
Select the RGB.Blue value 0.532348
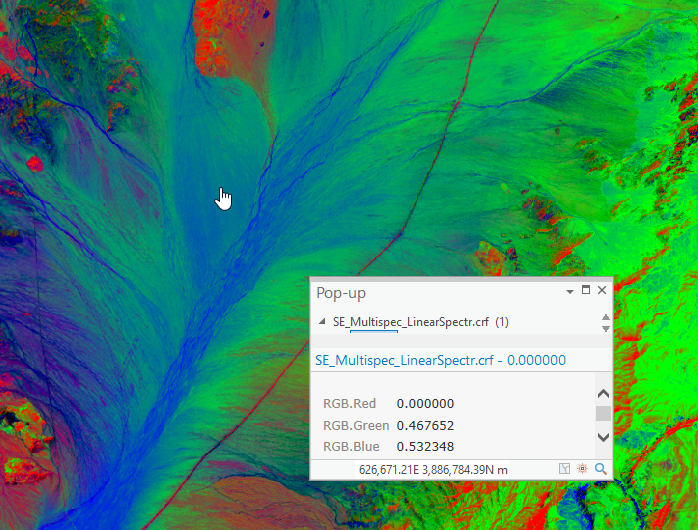(x=425, y=446)
